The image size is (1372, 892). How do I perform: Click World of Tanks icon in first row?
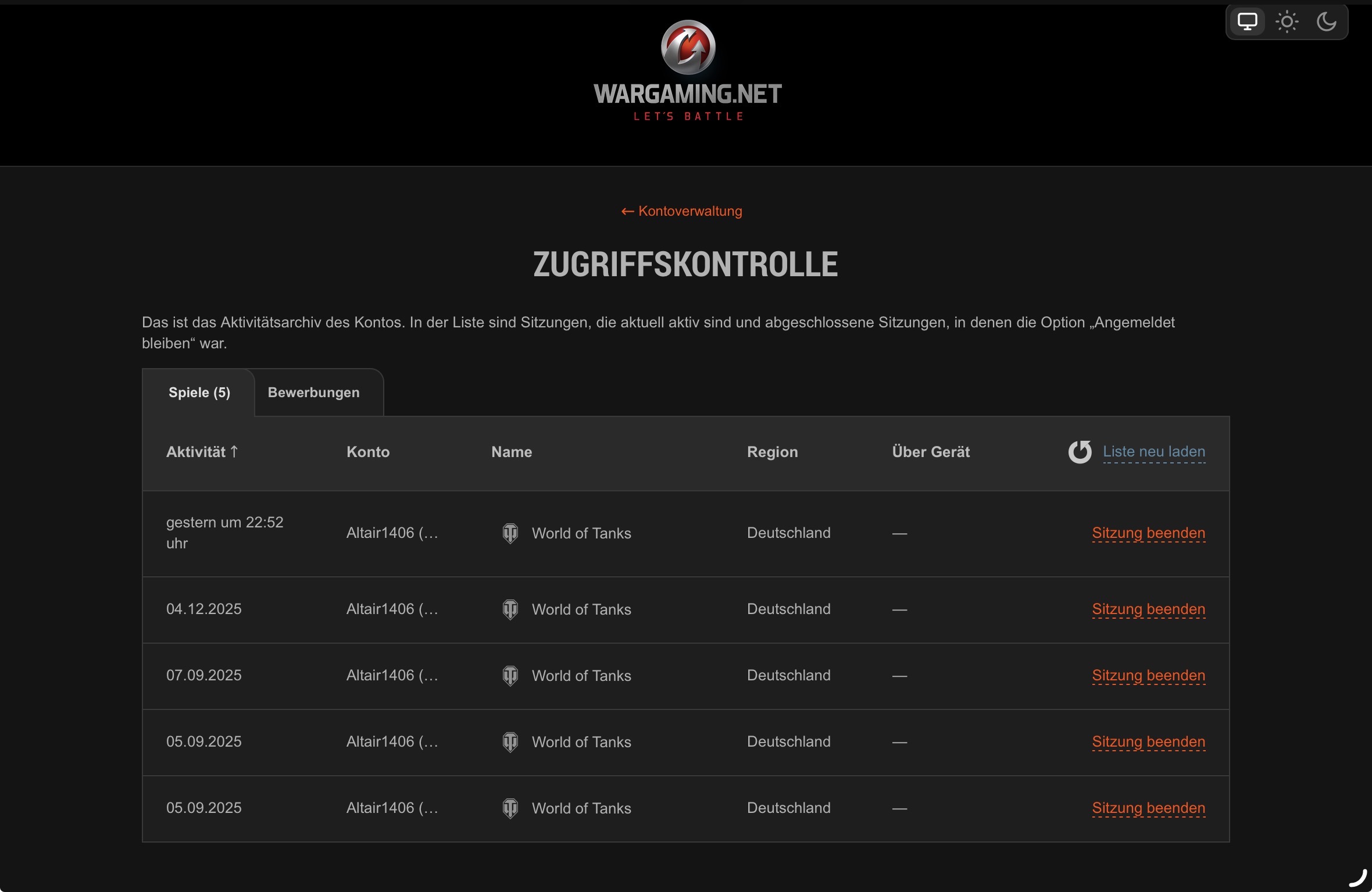pos(510,533)
